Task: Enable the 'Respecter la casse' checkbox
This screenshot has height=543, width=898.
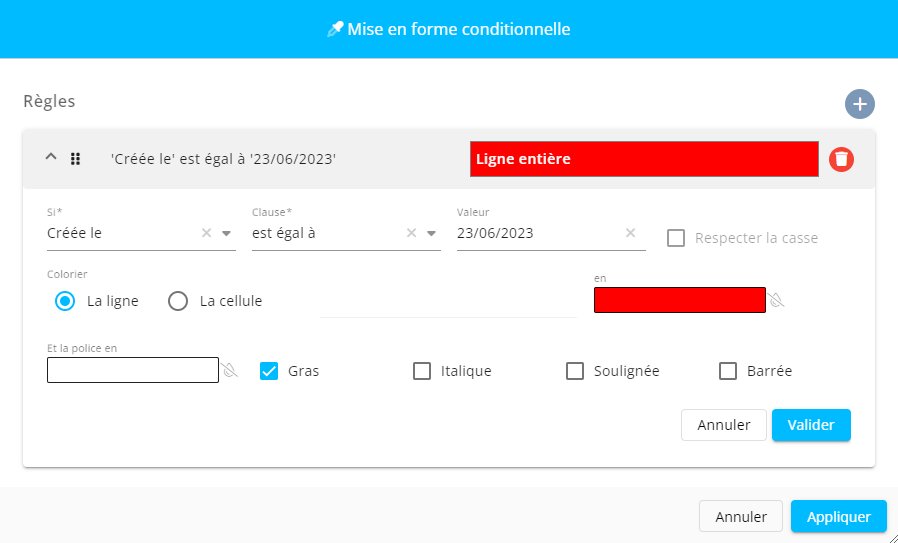Action: (x=676, y=238)
